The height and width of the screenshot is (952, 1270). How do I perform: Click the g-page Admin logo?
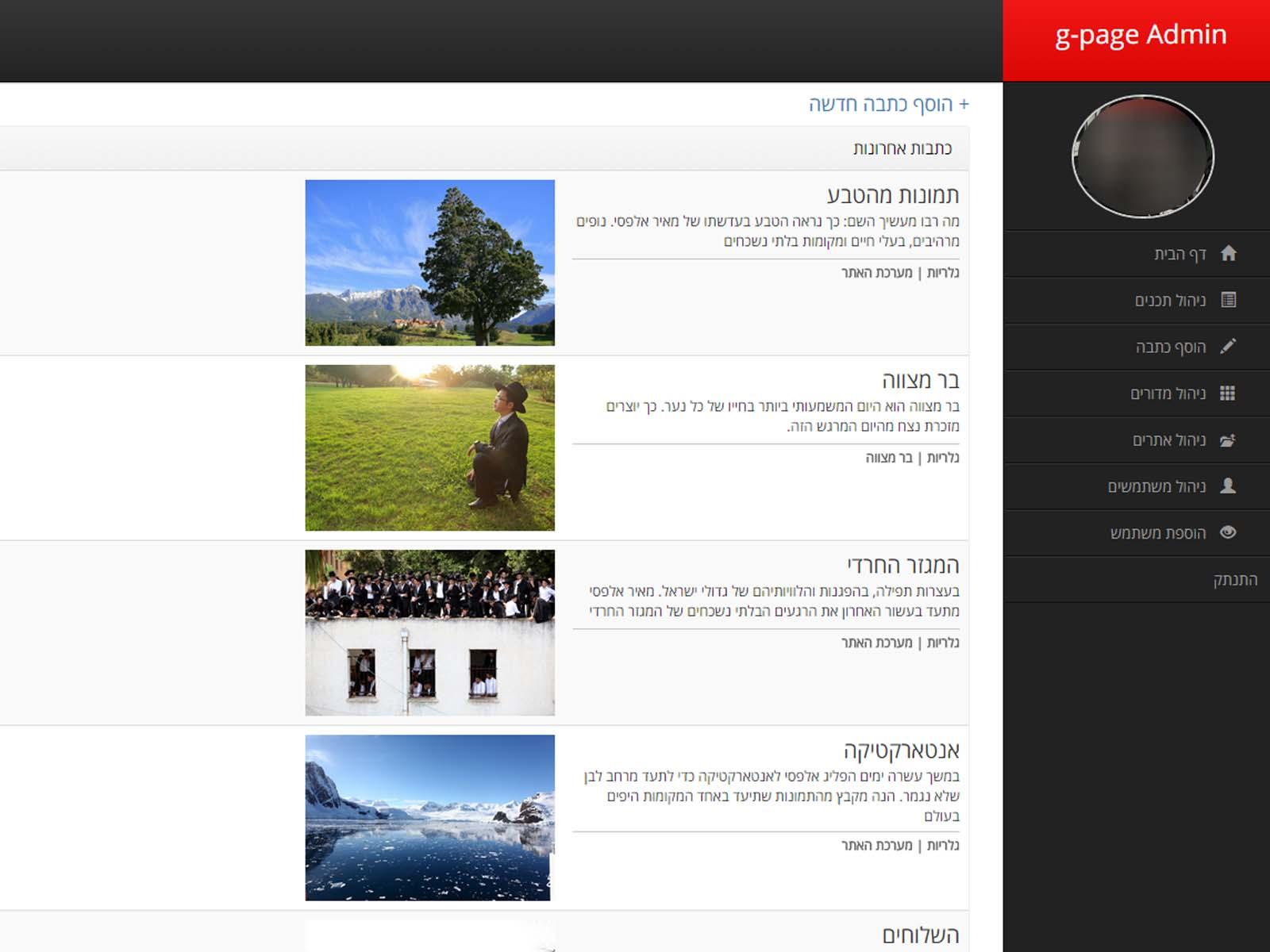1137,40
